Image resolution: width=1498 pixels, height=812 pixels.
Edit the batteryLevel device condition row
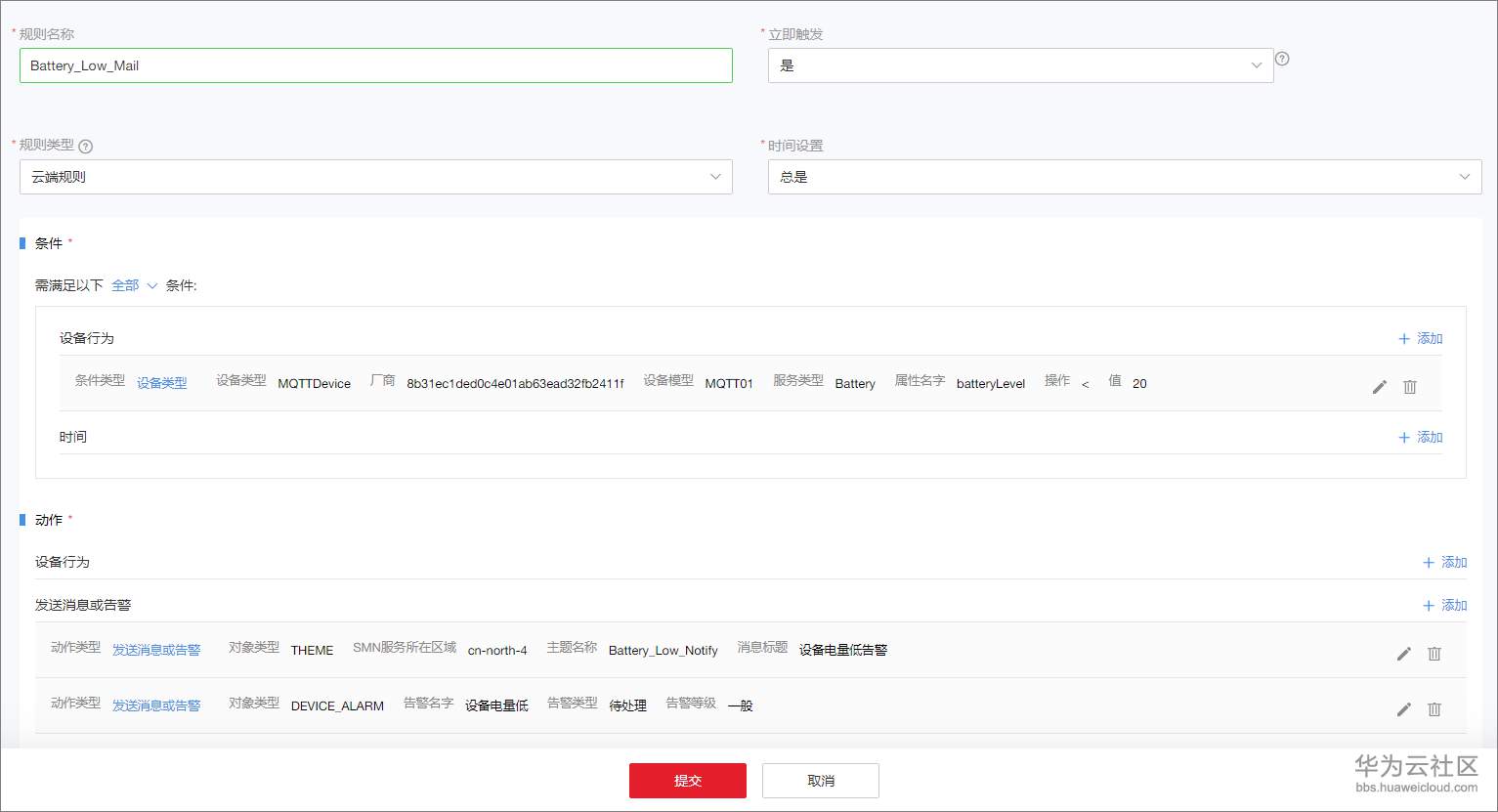[1380, 387]
